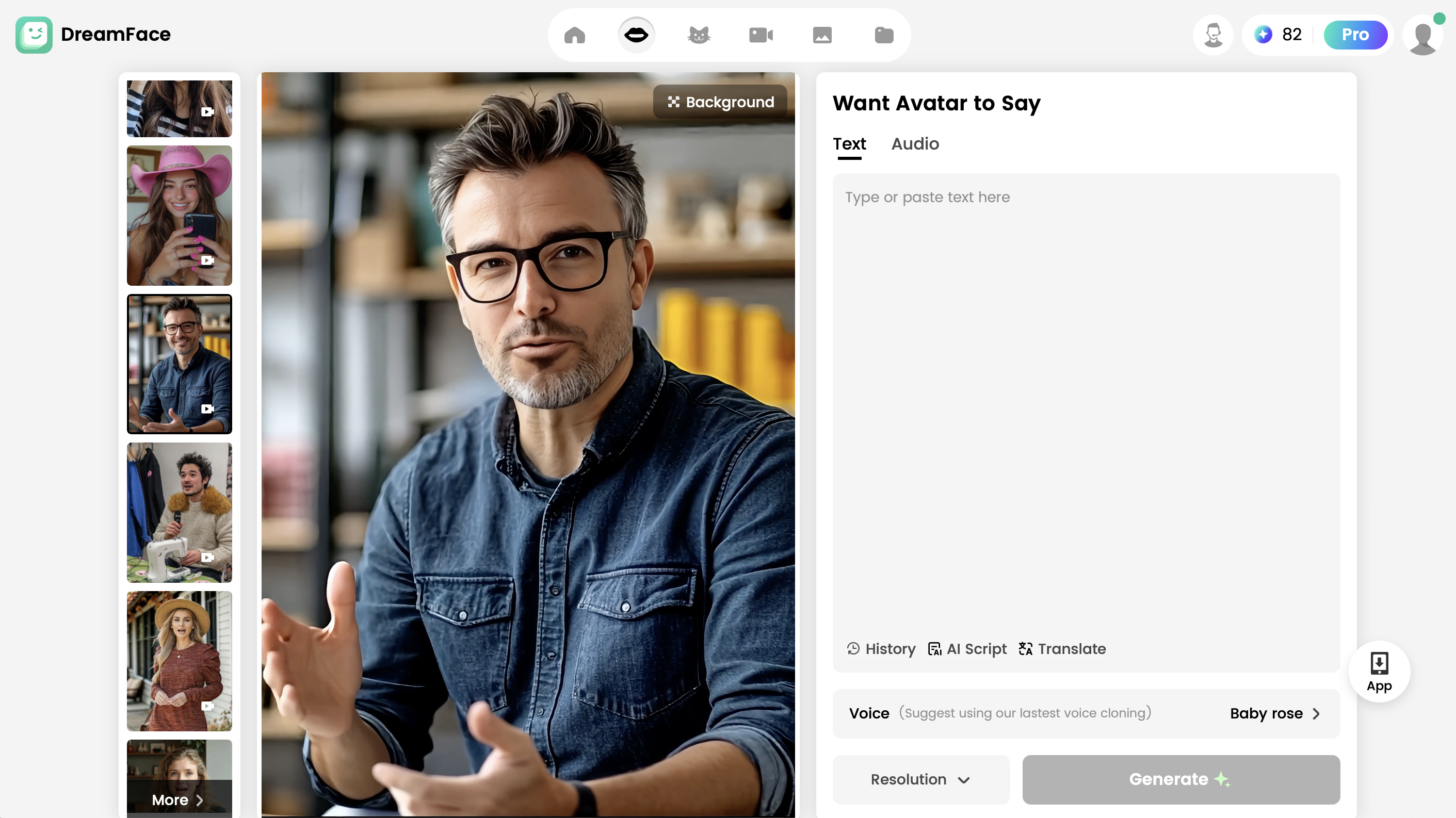Viewport: 1456px width, 818px height.
Task: Change the avatar Background
Action: [x=720, y=102]
